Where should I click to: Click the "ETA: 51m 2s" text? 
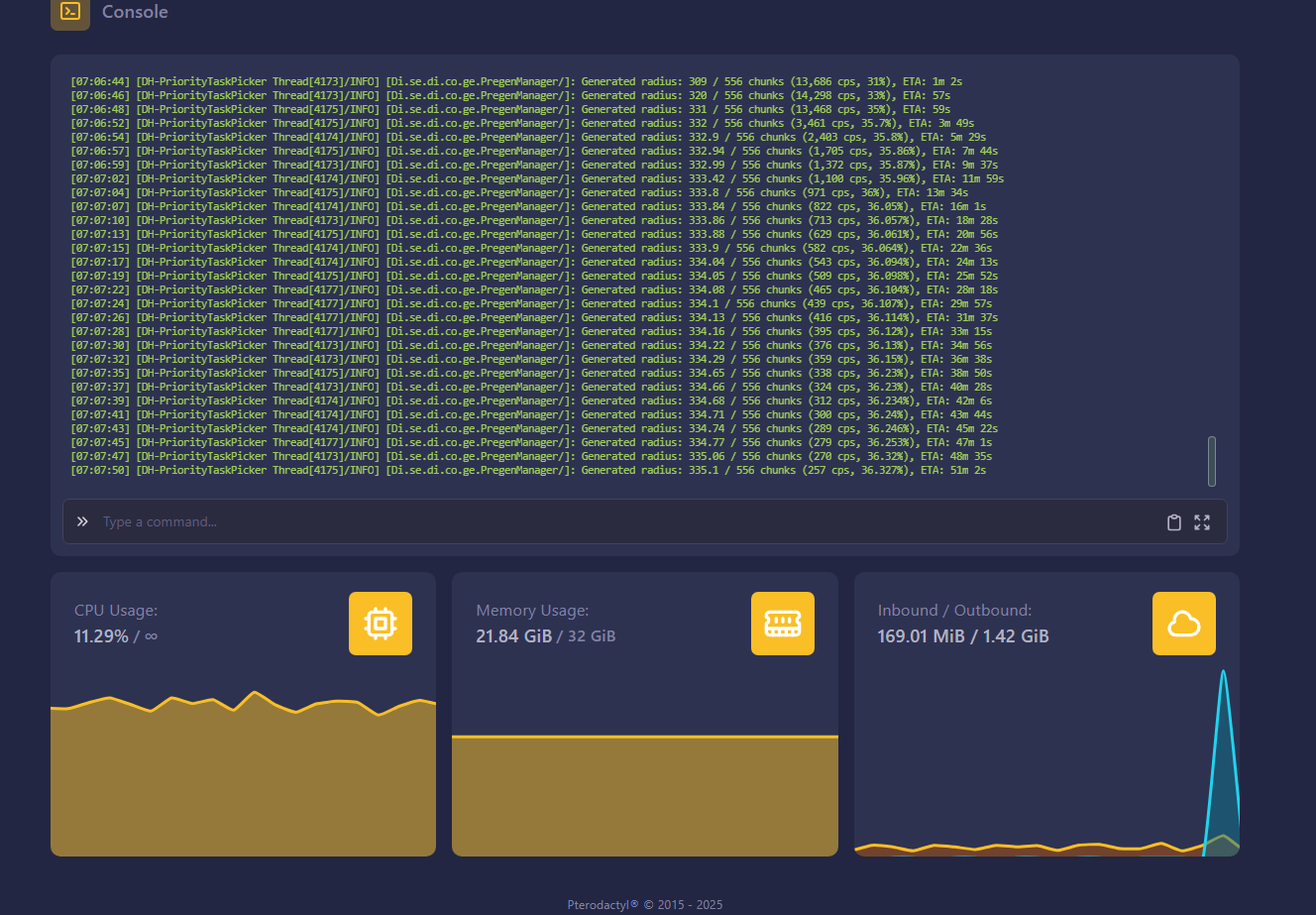coord(953,470)
